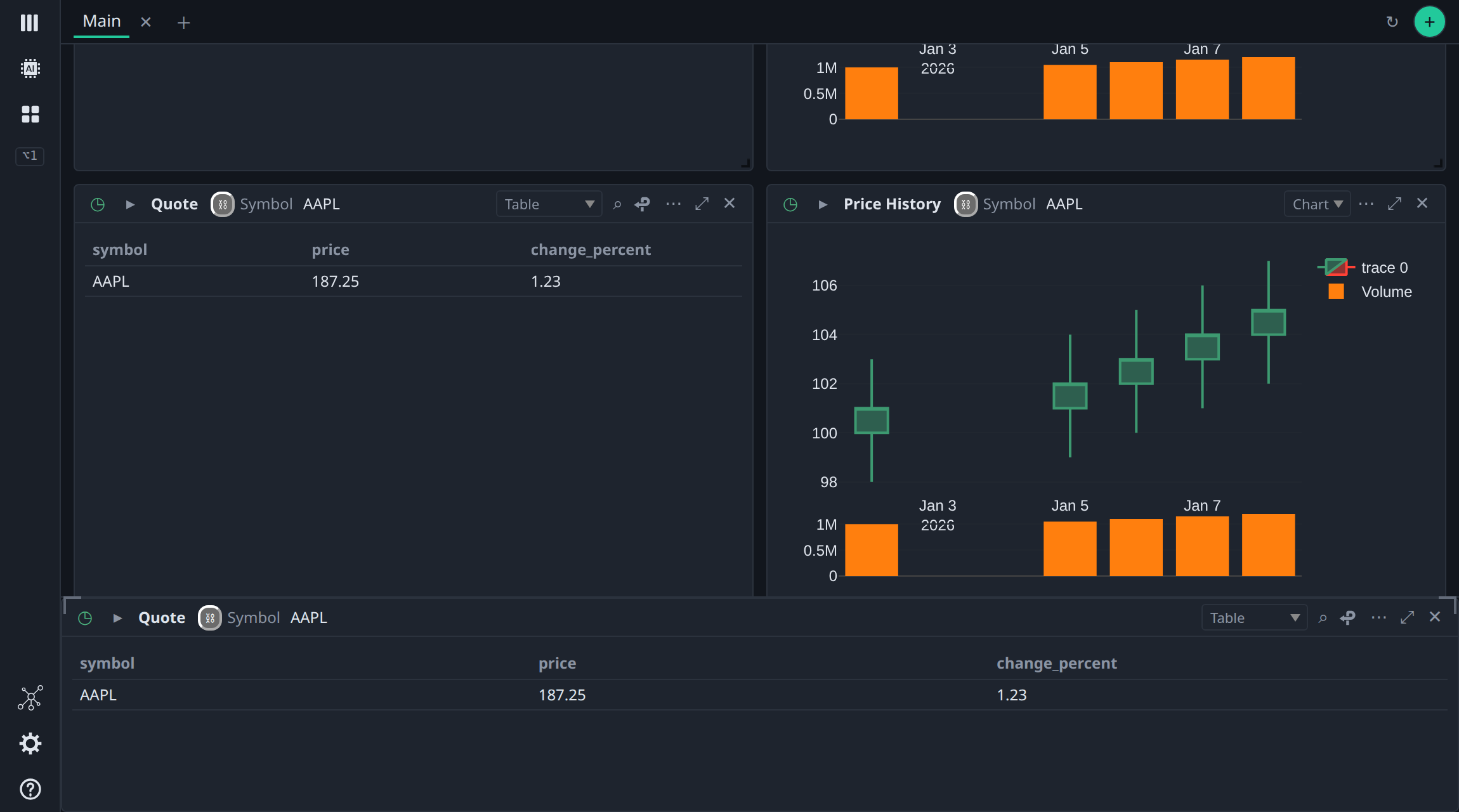Click Python icon in bottom Quote panel
The image size is (1459, 812).
click(1347, 618)
